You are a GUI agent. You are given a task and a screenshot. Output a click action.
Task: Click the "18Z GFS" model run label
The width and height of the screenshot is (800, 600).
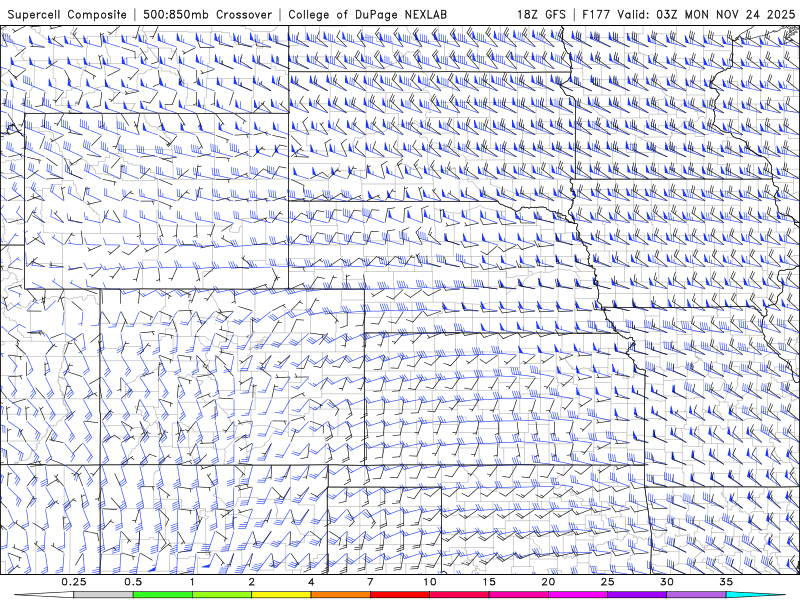[541, 14]
